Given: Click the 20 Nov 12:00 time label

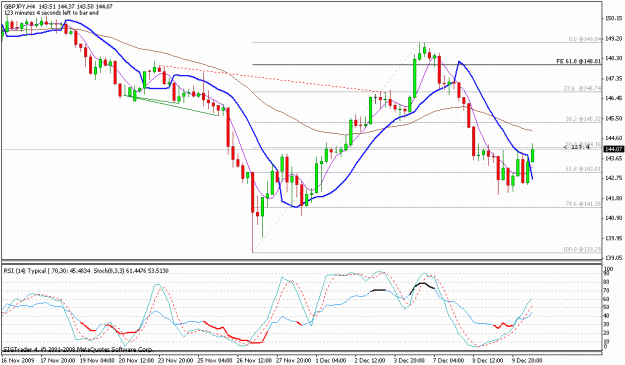Looking at the screenshot, I should coord(136,361).
